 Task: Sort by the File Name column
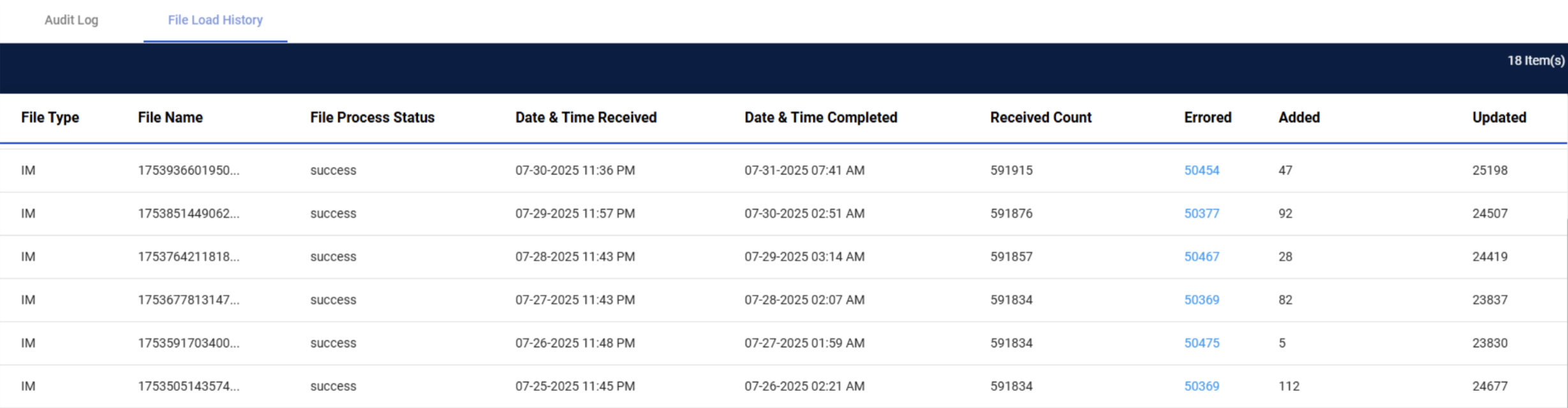pyautogui.click(x=170, y=117)
